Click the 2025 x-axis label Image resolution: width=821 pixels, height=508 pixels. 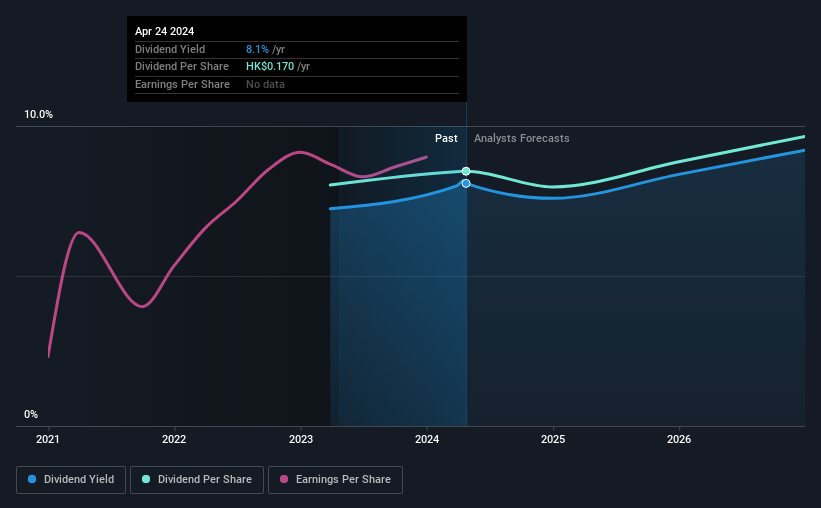[x=553, y=439]
